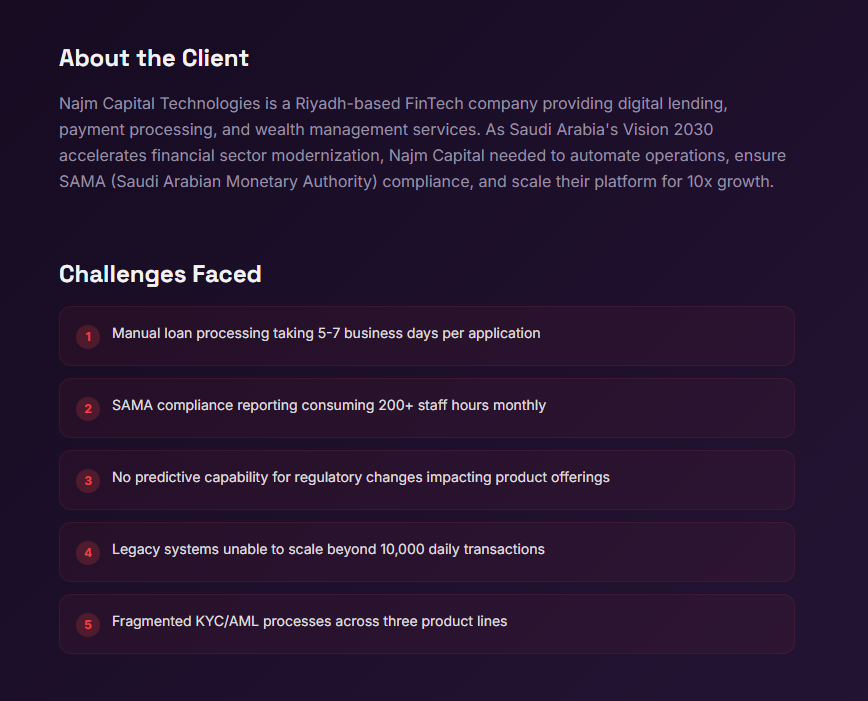Select the manual loan processing challenge text
This screenshot has height=701, width=868.
pyautogui.click(x=326, y=333)
